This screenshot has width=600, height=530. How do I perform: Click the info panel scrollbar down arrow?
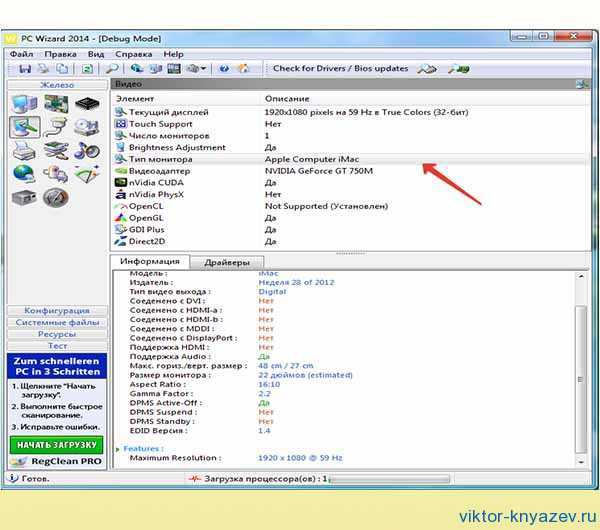pos(581,462)
